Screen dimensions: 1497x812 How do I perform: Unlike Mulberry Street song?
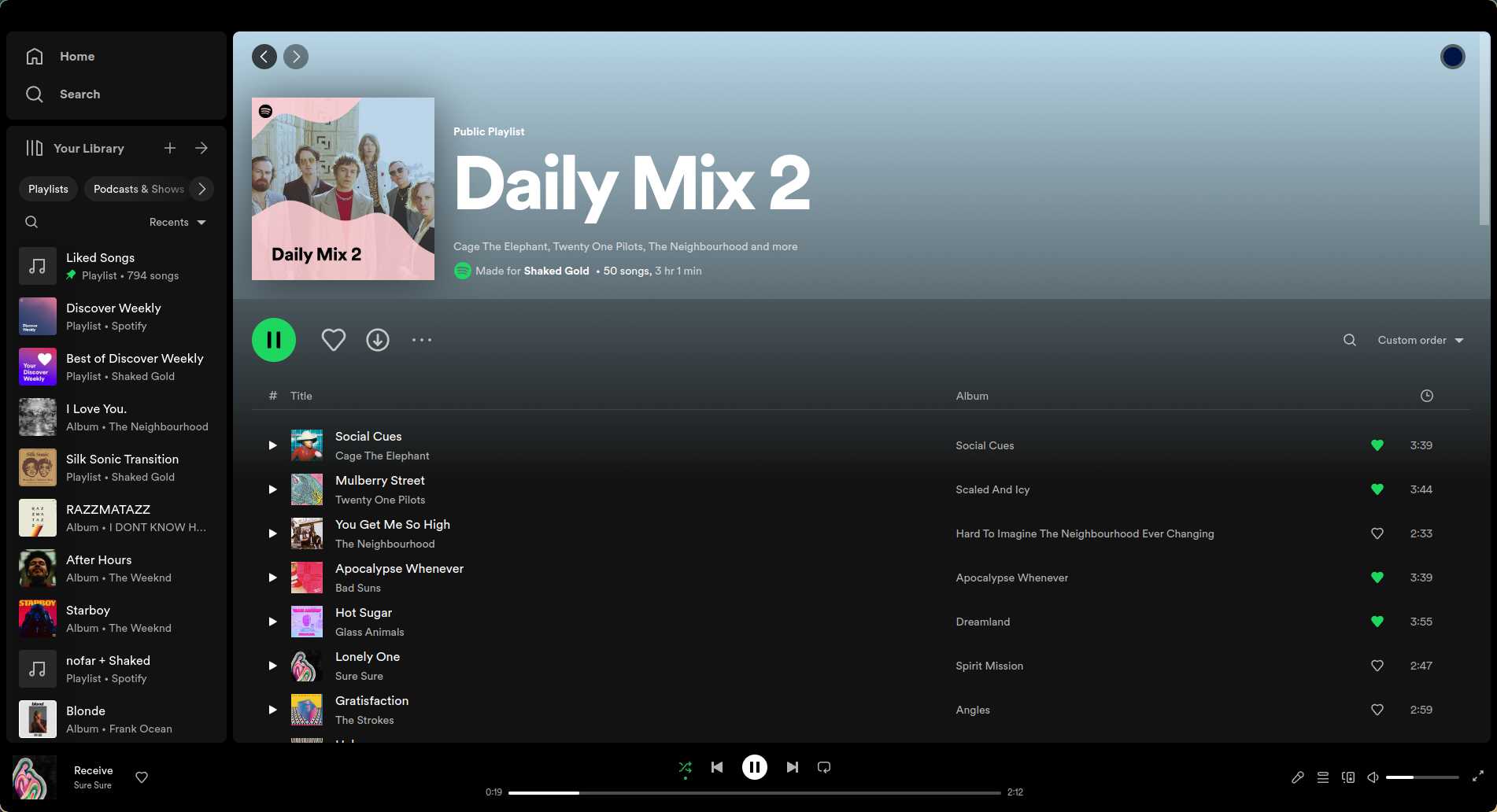pos(1377,489)
